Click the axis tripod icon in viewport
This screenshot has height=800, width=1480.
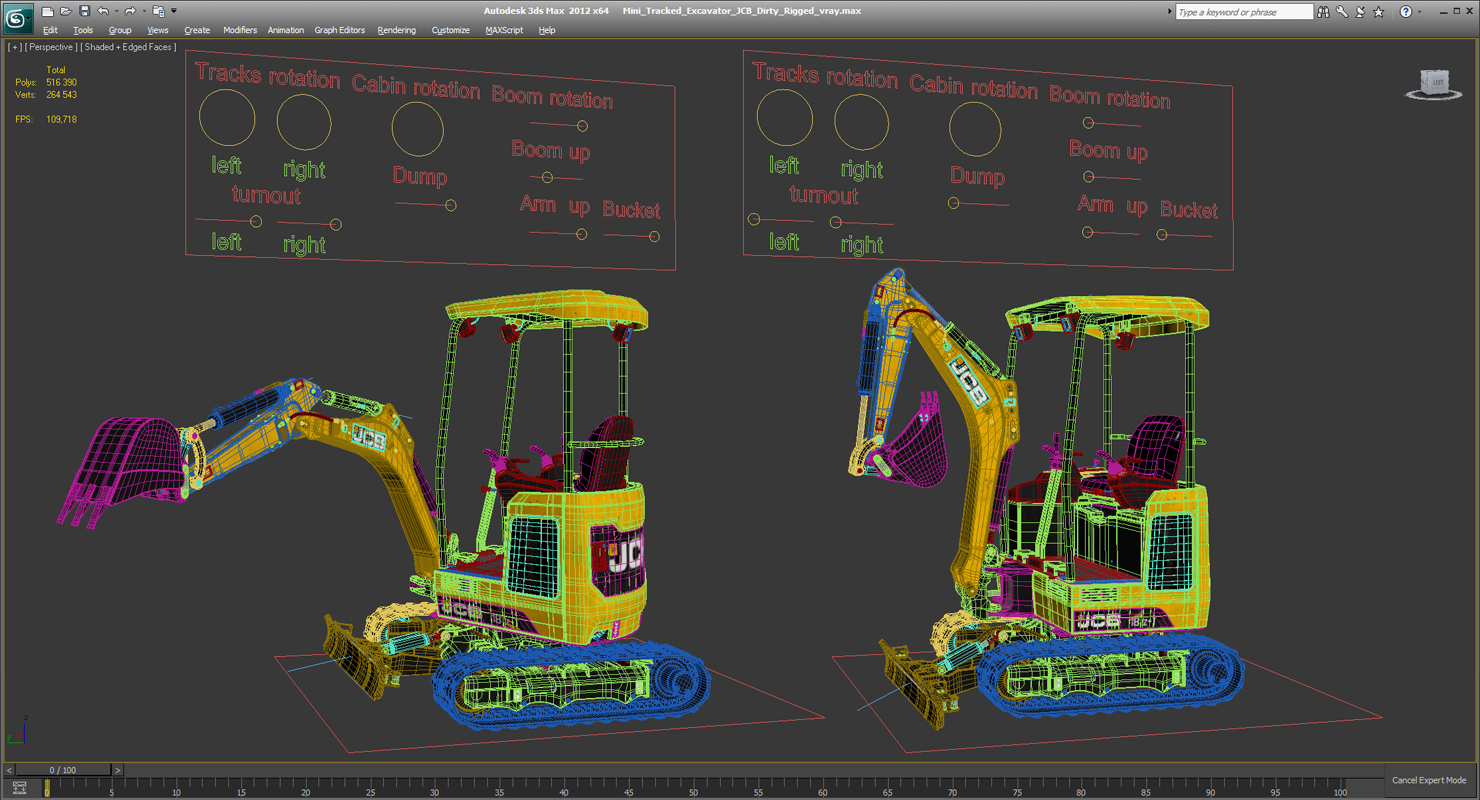(x=17, y=731)
